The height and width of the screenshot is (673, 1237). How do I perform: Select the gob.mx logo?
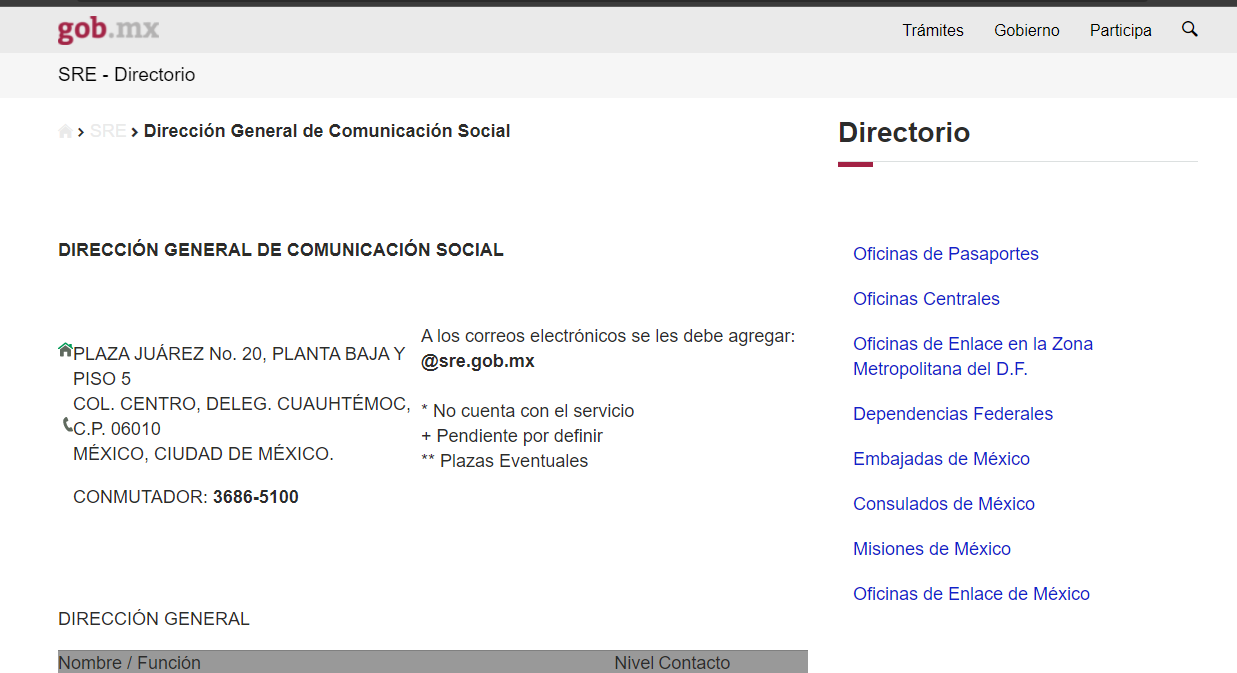click(x=106, y=29)
